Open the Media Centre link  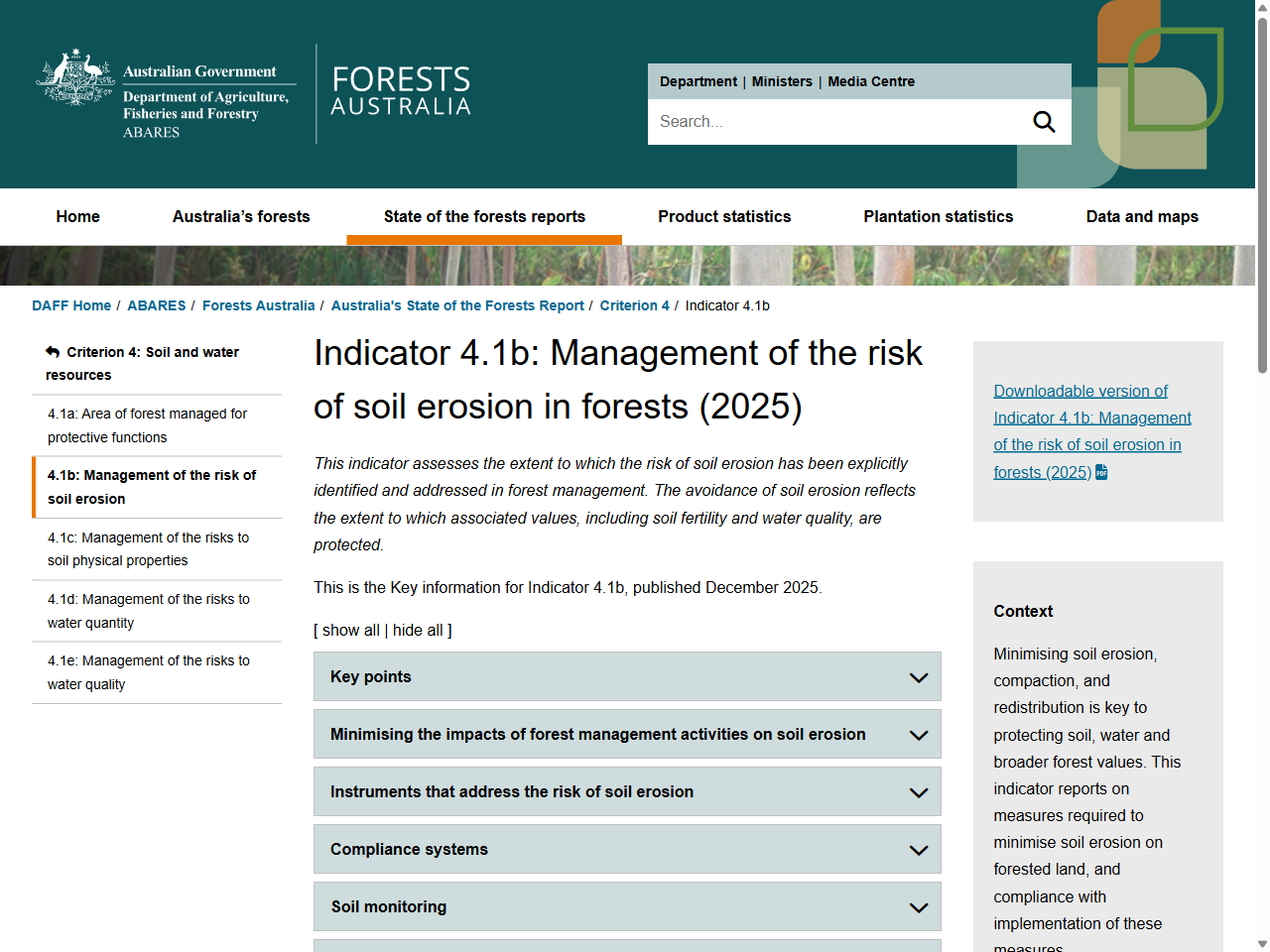(871, 81)
